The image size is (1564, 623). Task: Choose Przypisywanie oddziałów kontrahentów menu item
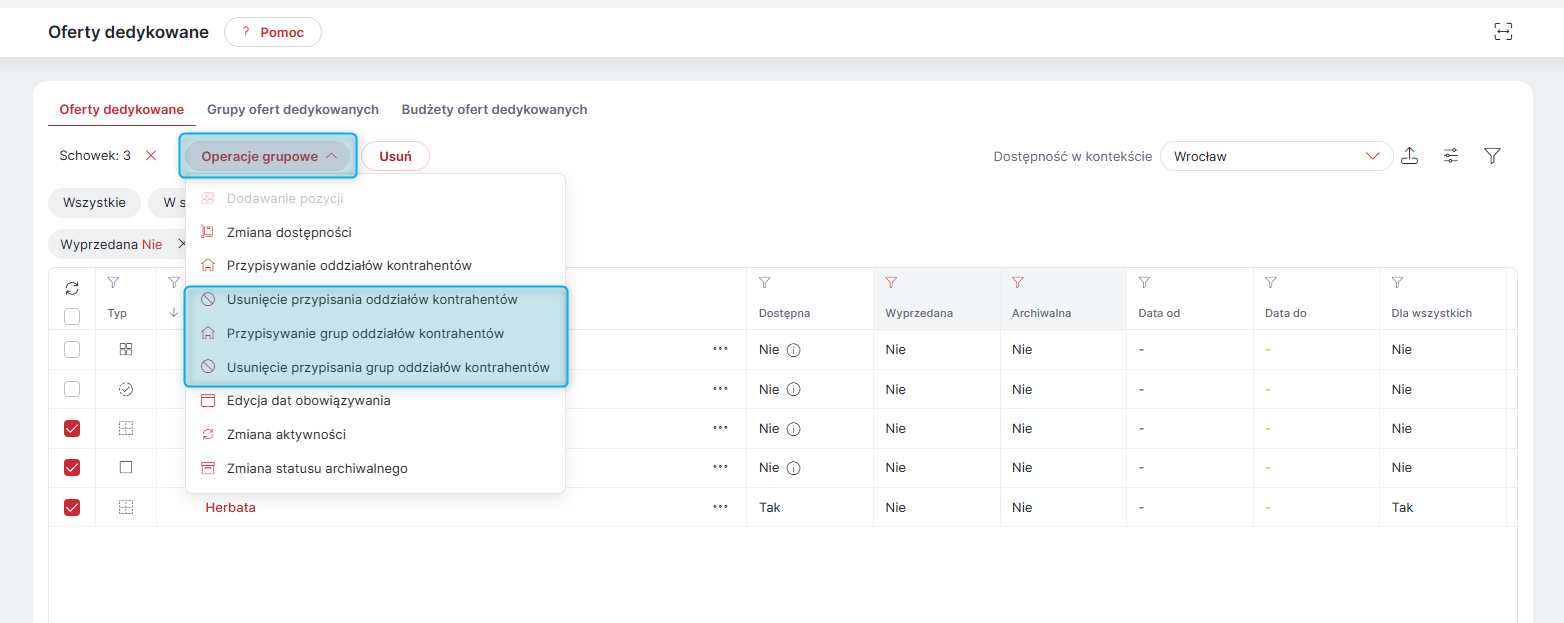pyautogui.click(x=376, y=265)
